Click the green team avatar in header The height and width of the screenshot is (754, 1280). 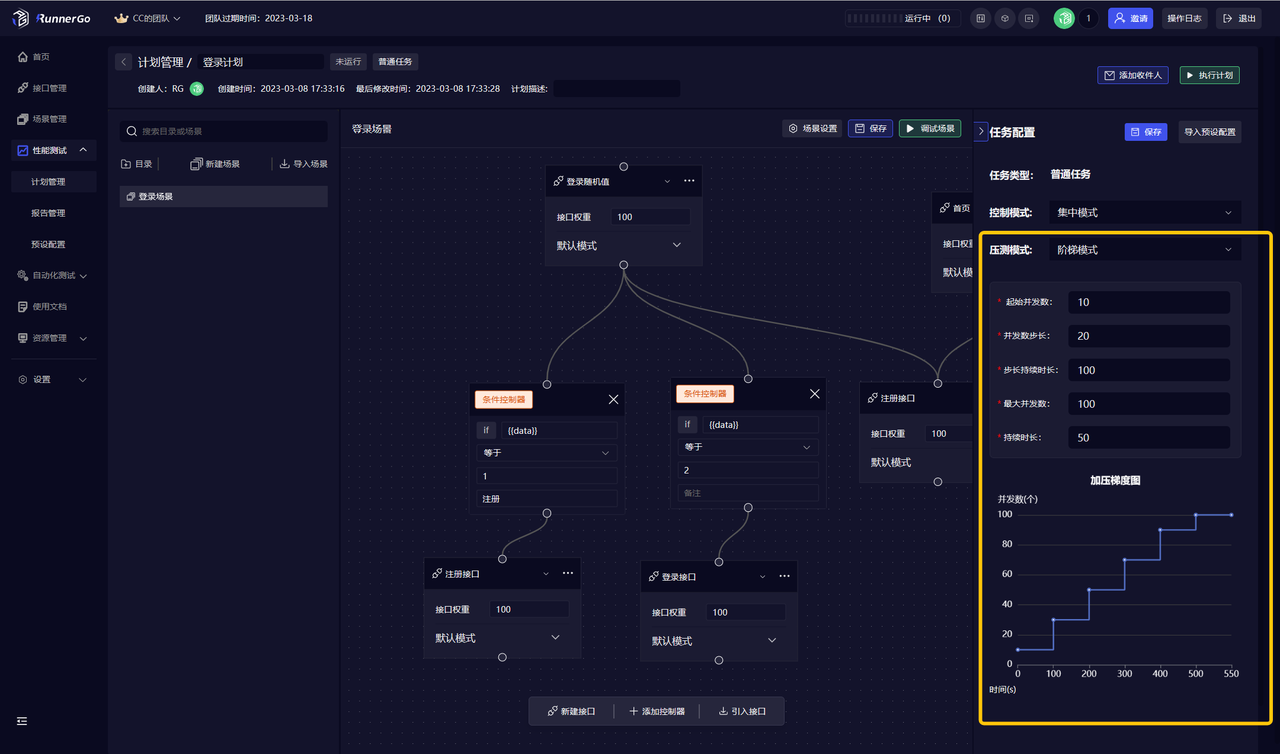tap(1064, 18)
